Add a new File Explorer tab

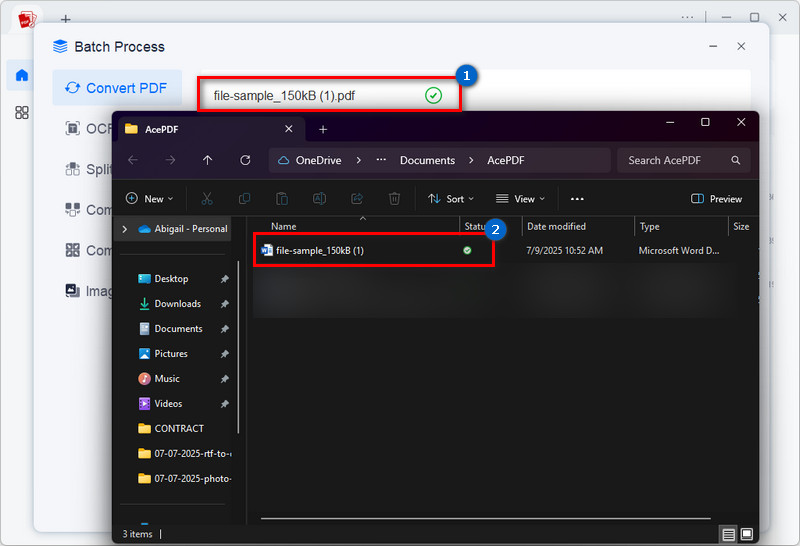tap(322, 130)
